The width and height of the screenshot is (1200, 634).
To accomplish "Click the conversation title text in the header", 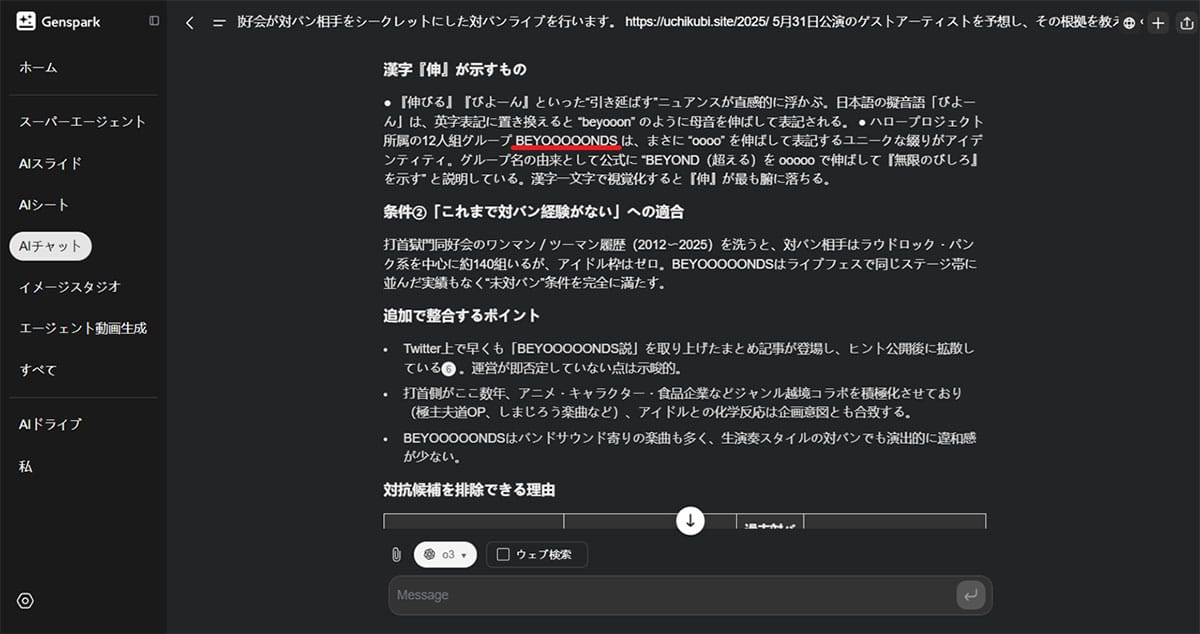I will point(676,22).
